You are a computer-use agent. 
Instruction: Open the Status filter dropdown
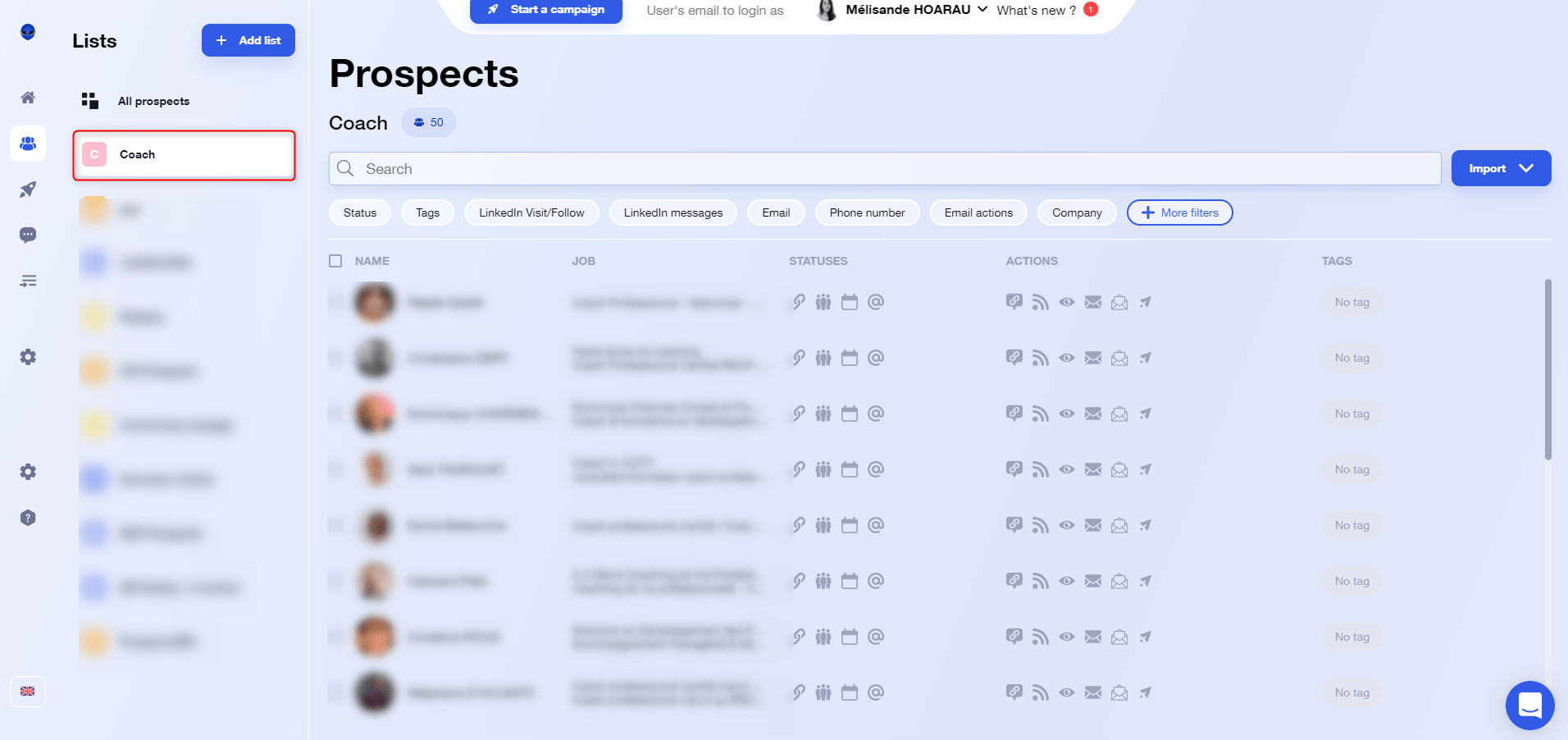[360, 212]
